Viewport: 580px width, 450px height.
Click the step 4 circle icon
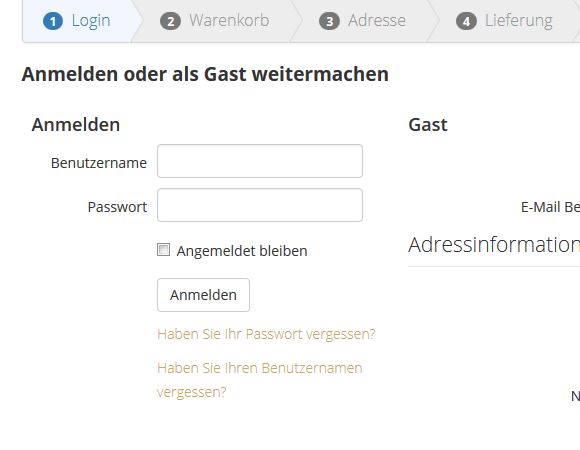click(x=466, y=21)
